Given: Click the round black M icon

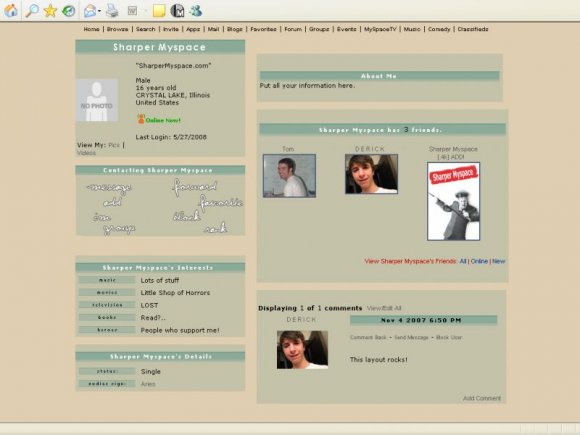Looking at the screenshot, I should point(177,11).
